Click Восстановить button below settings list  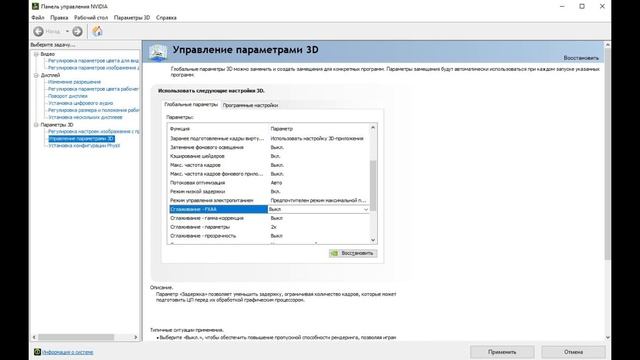(x=353, y=253)
